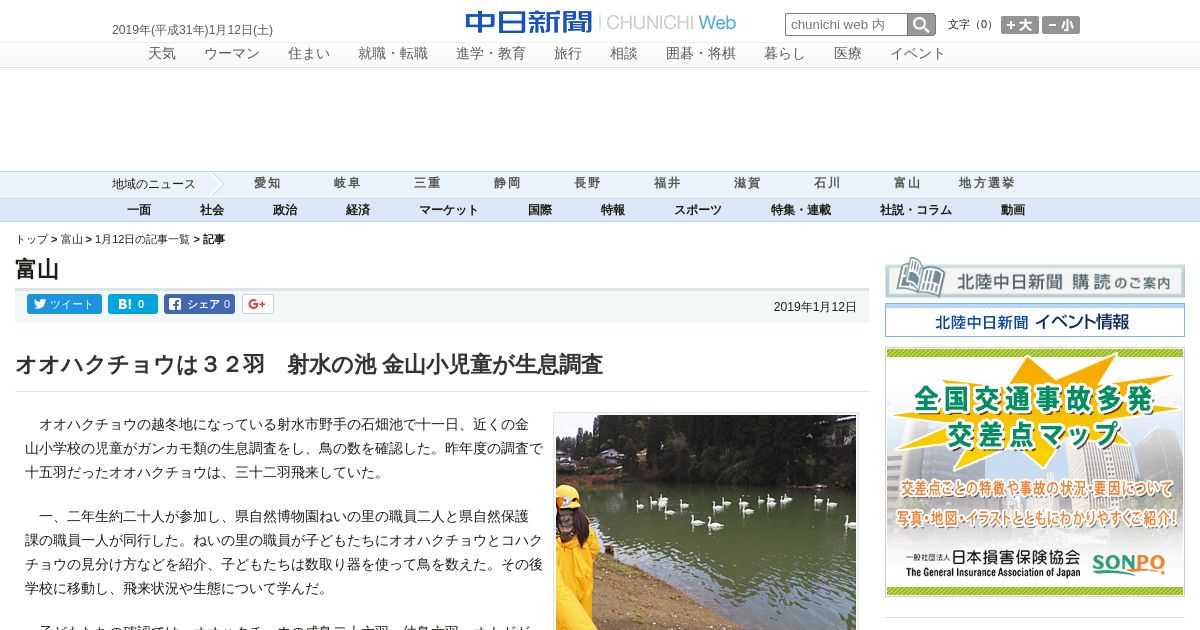Open 北陸中日新聞 購読のご案内 banner

coord(1035,278)
